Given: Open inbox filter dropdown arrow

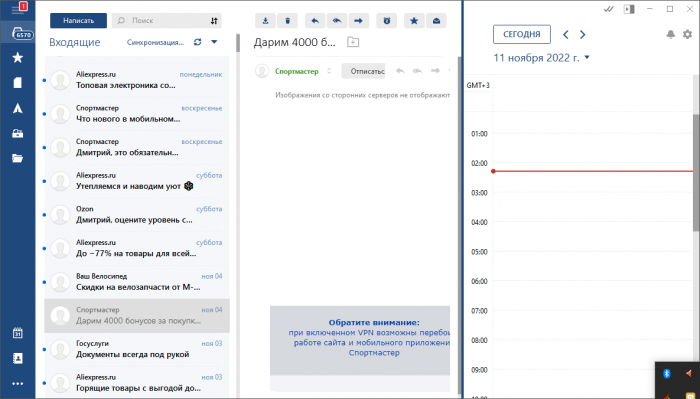Looking at the screenshot, I should 214,42.
